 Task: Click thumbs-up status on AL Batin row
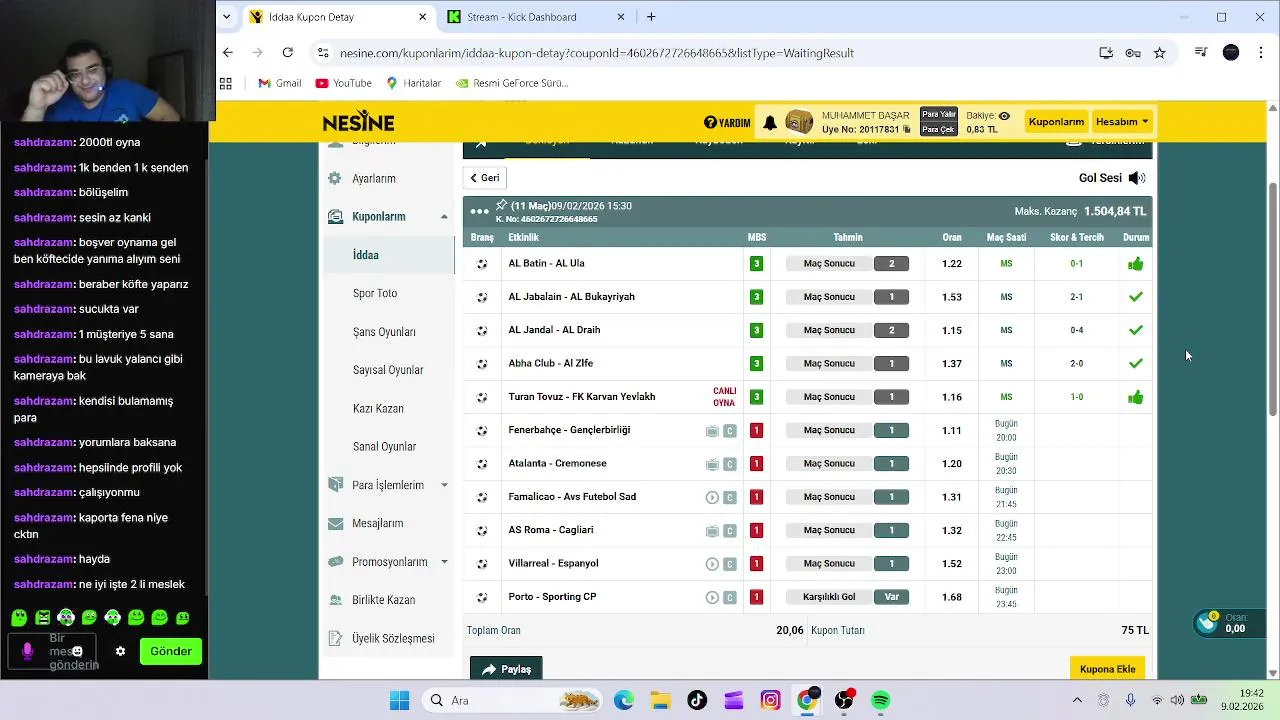click(x=1135, y=264)
